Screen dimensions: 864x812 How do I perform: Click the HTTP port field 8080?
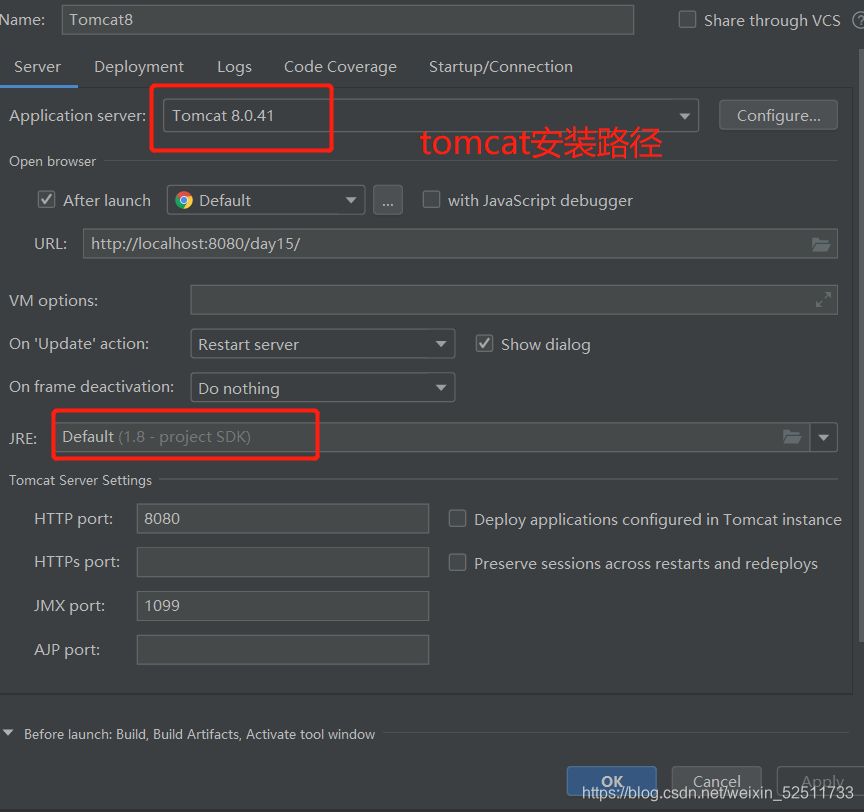283,518
